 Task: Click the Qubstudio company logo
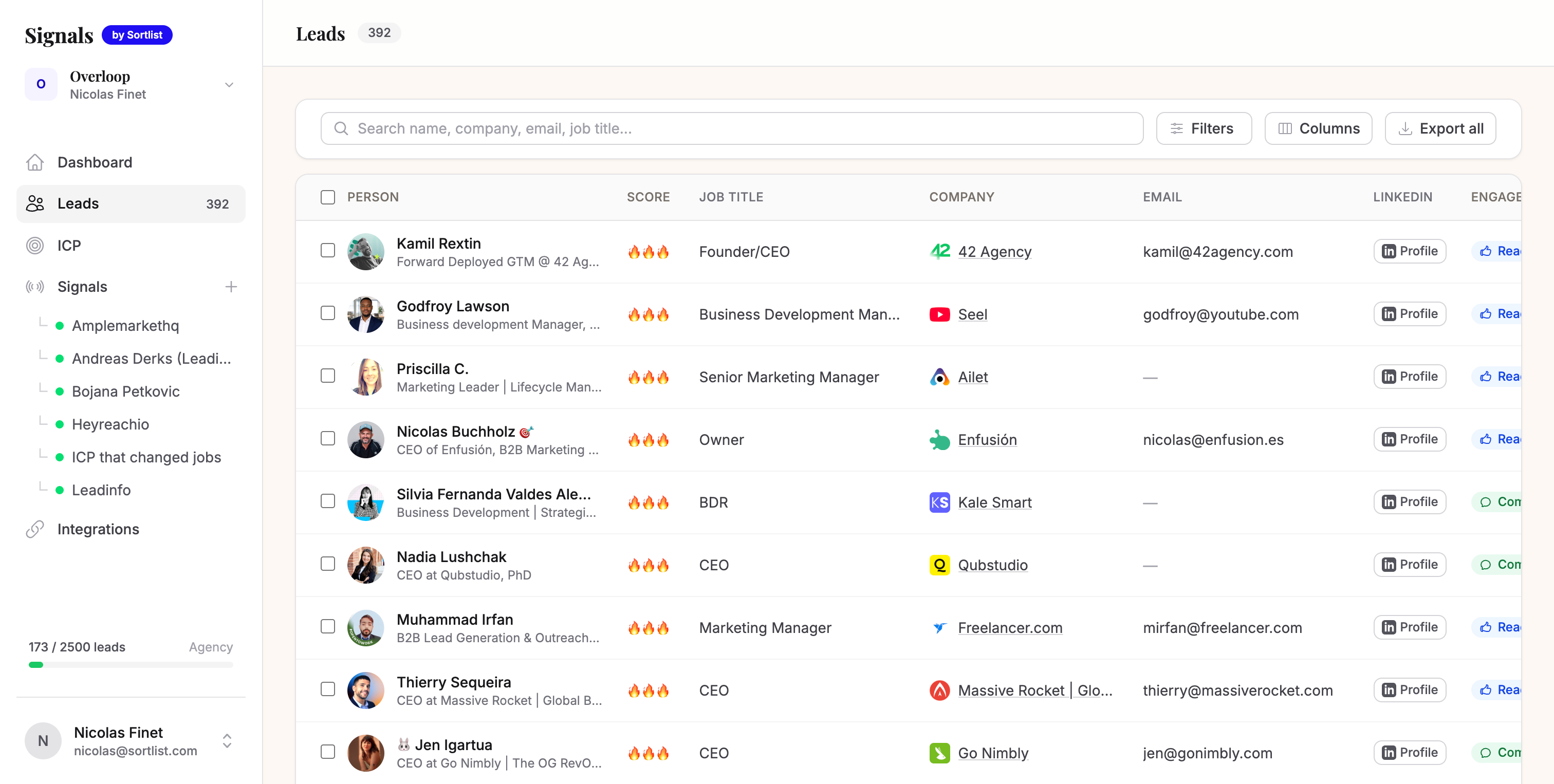coord(940,565)
